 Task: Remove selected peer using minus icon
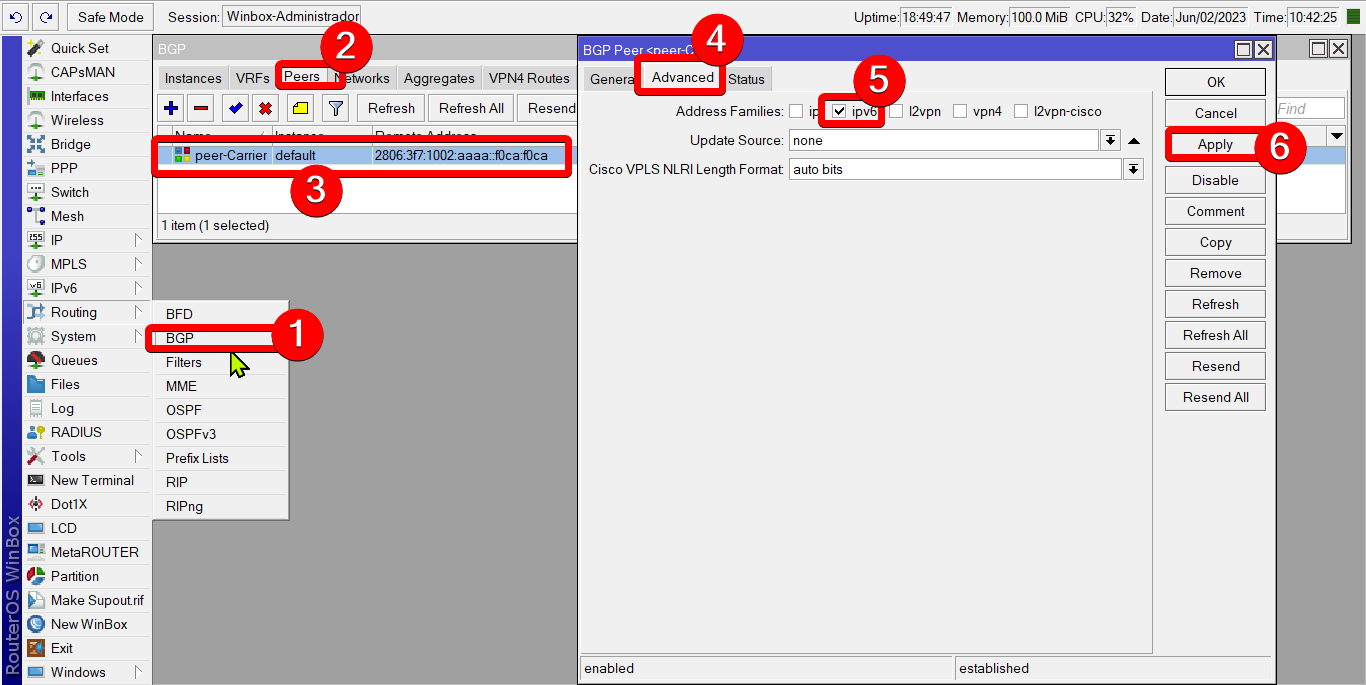(x=203, y=107)
